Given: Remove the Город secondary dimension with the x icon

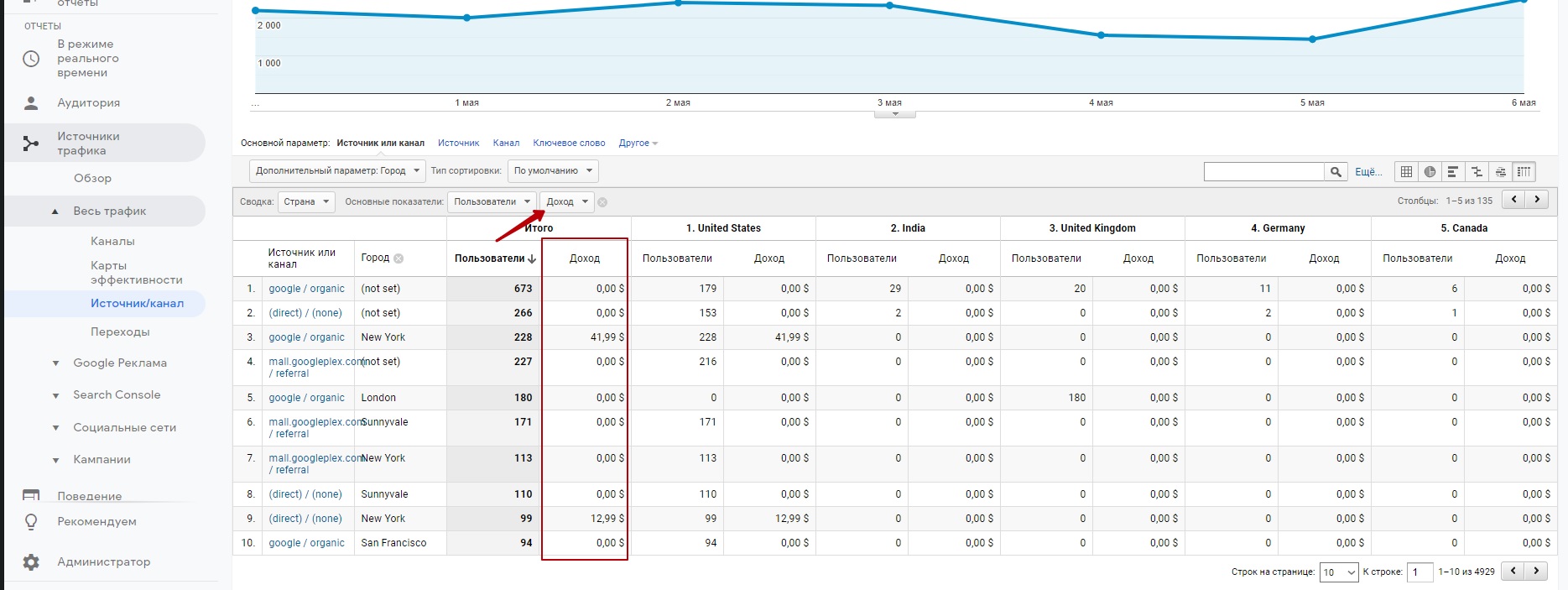Looking at the screenshot, I should coord(399,258).
